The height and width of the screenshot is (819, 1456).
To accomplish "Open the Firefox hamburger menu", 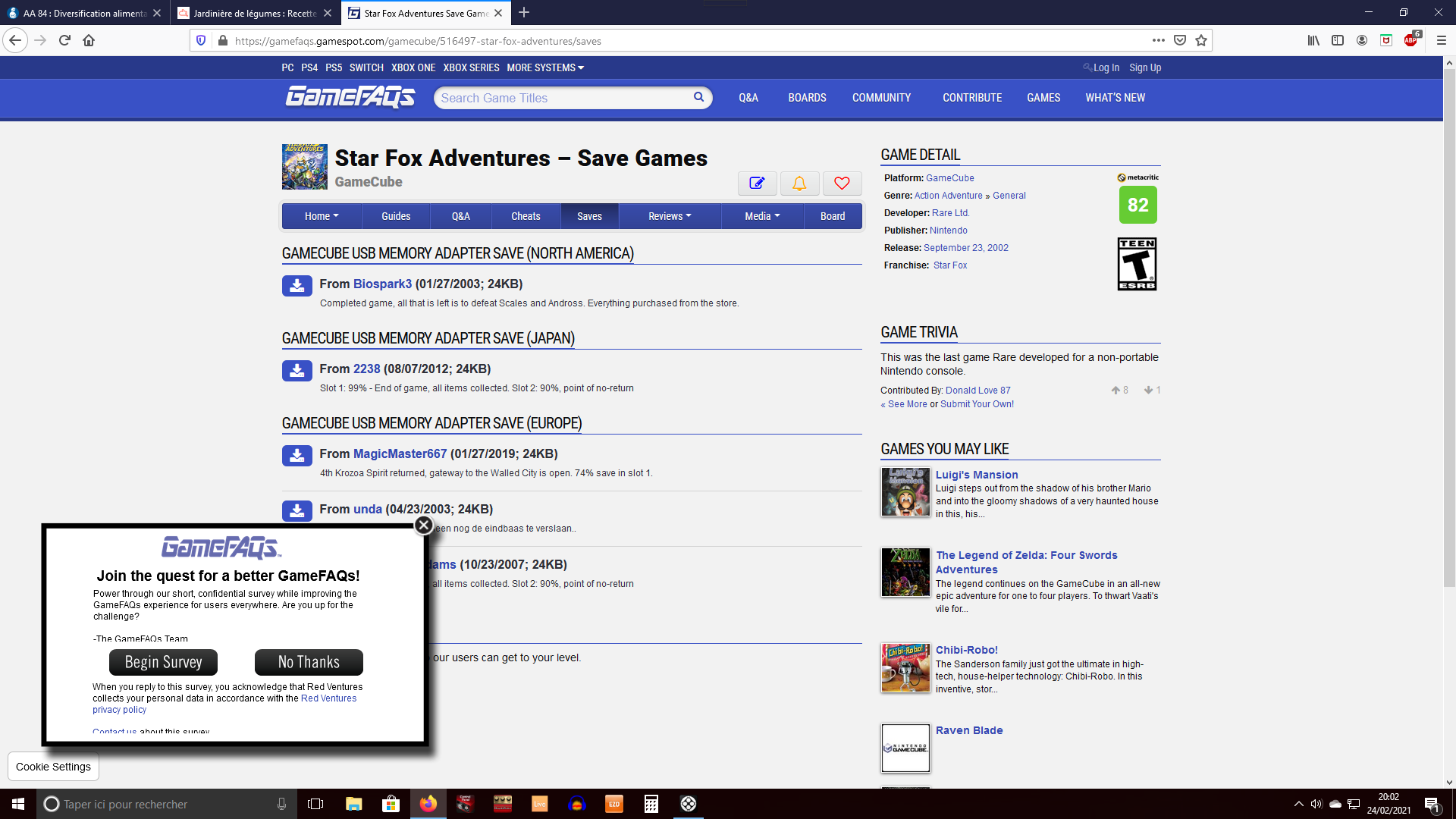I will coord(1442,40).
